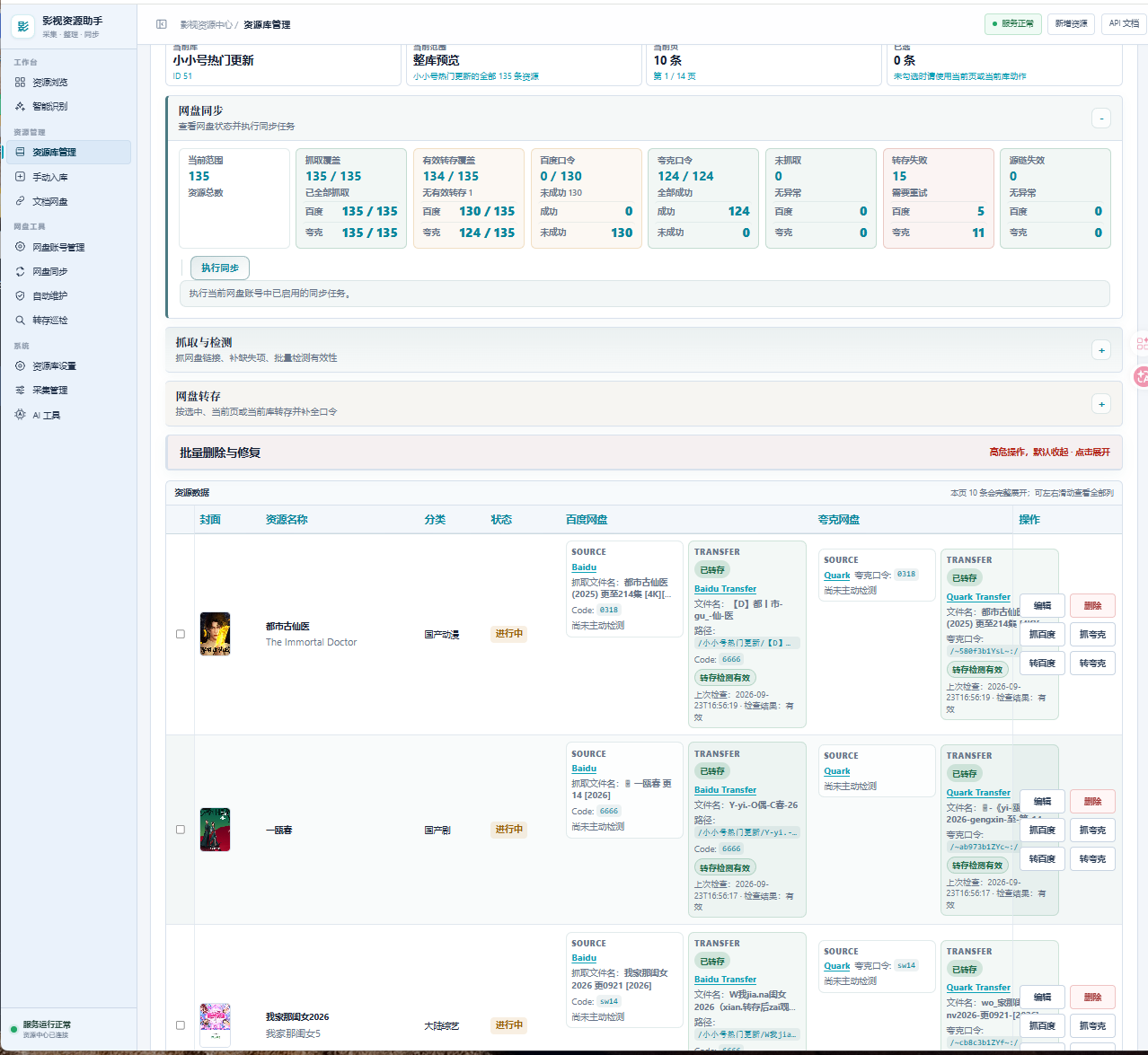The image size is (1148, 1055).
Task: Open the API 文档 button
Action: coord(1124,24)
